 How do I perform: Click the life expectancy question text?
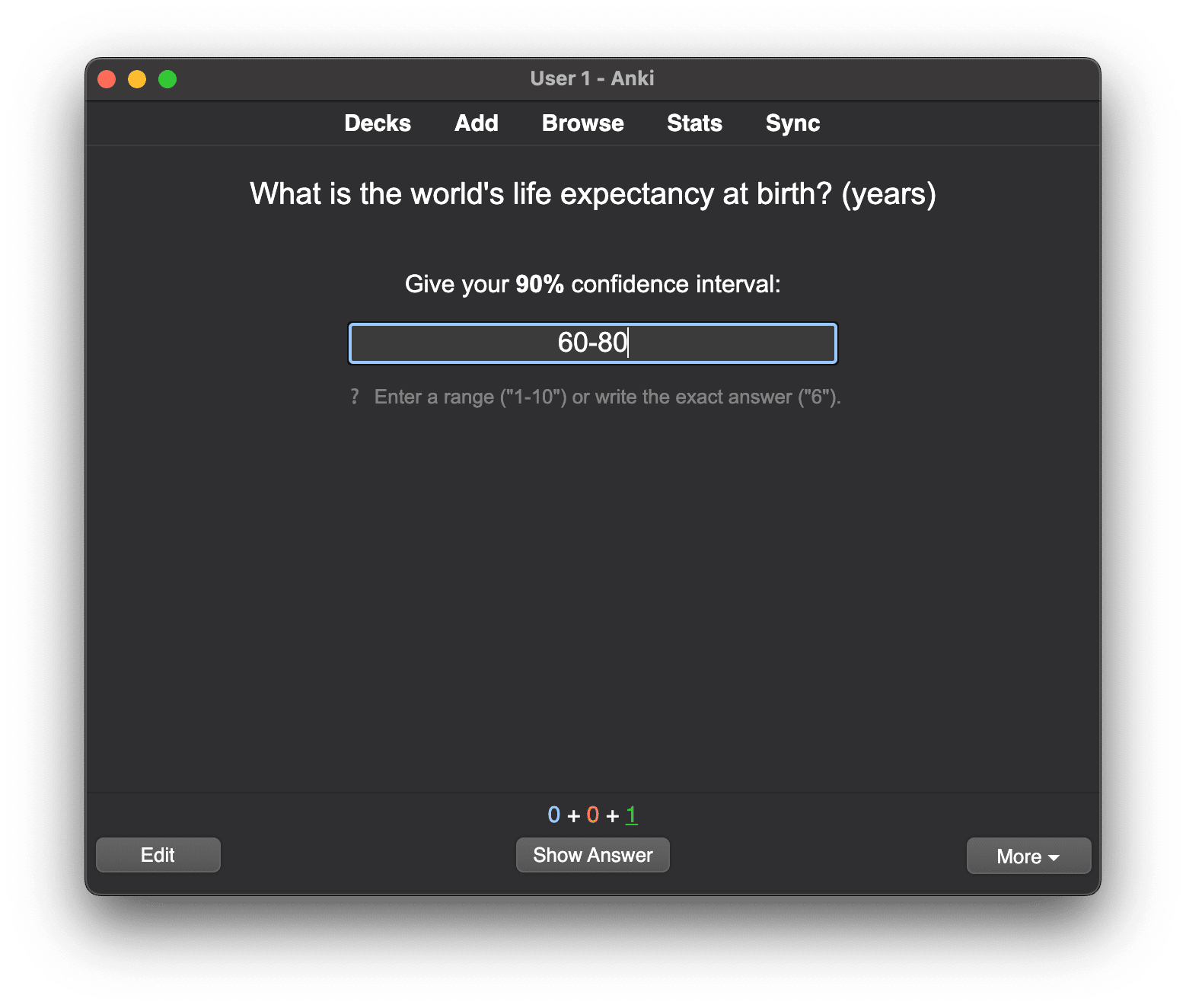click(593, 194)
